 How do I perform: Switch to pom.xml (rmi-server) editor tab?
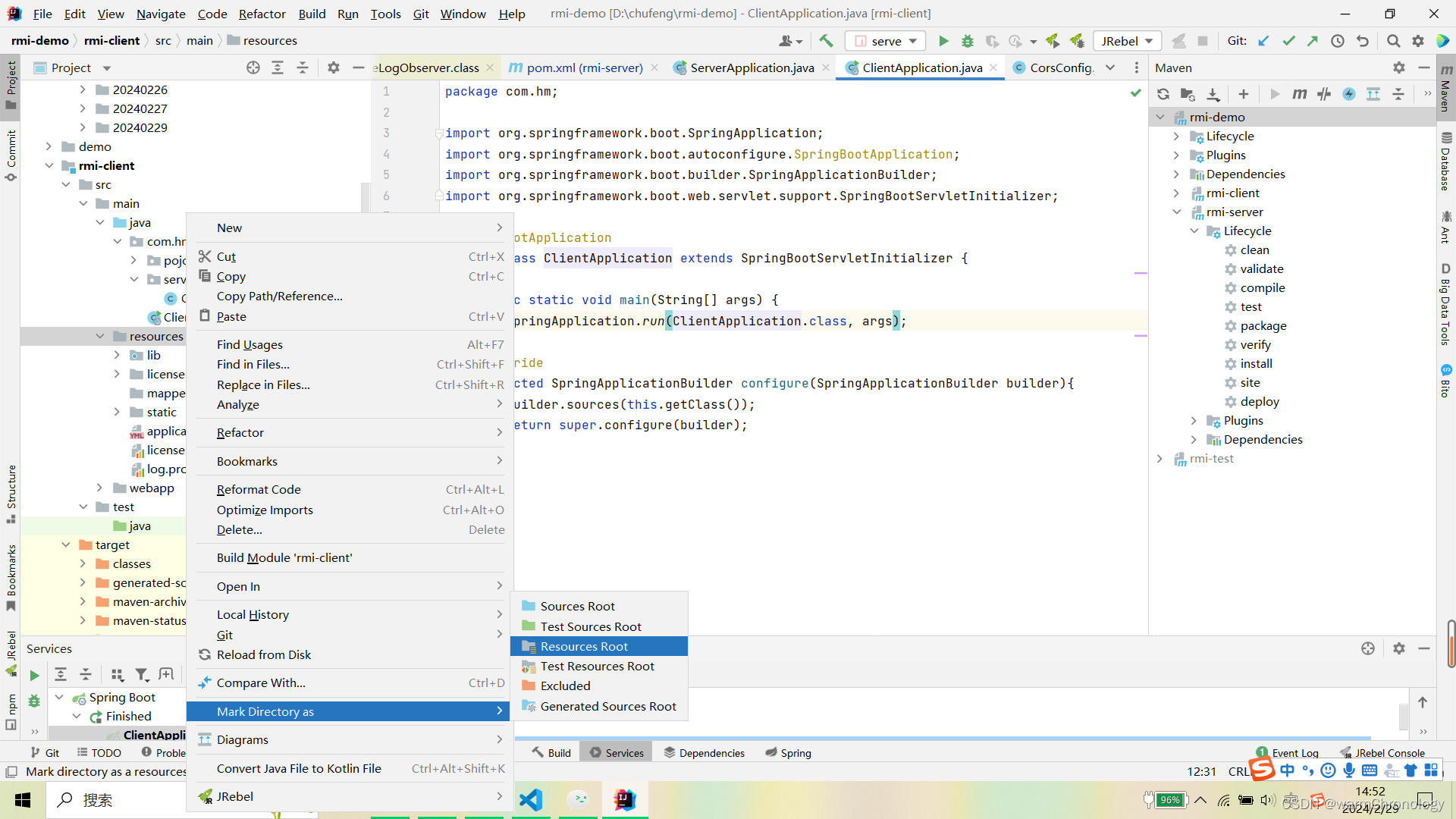click(584, 67)
